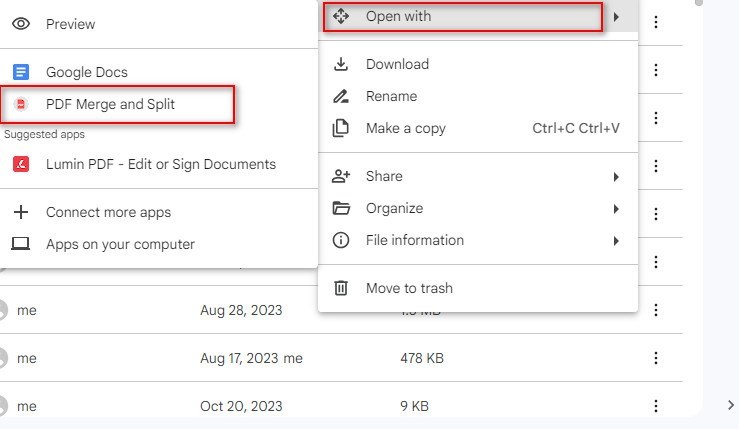
Task: Click the File information icon
Action: 341,240
